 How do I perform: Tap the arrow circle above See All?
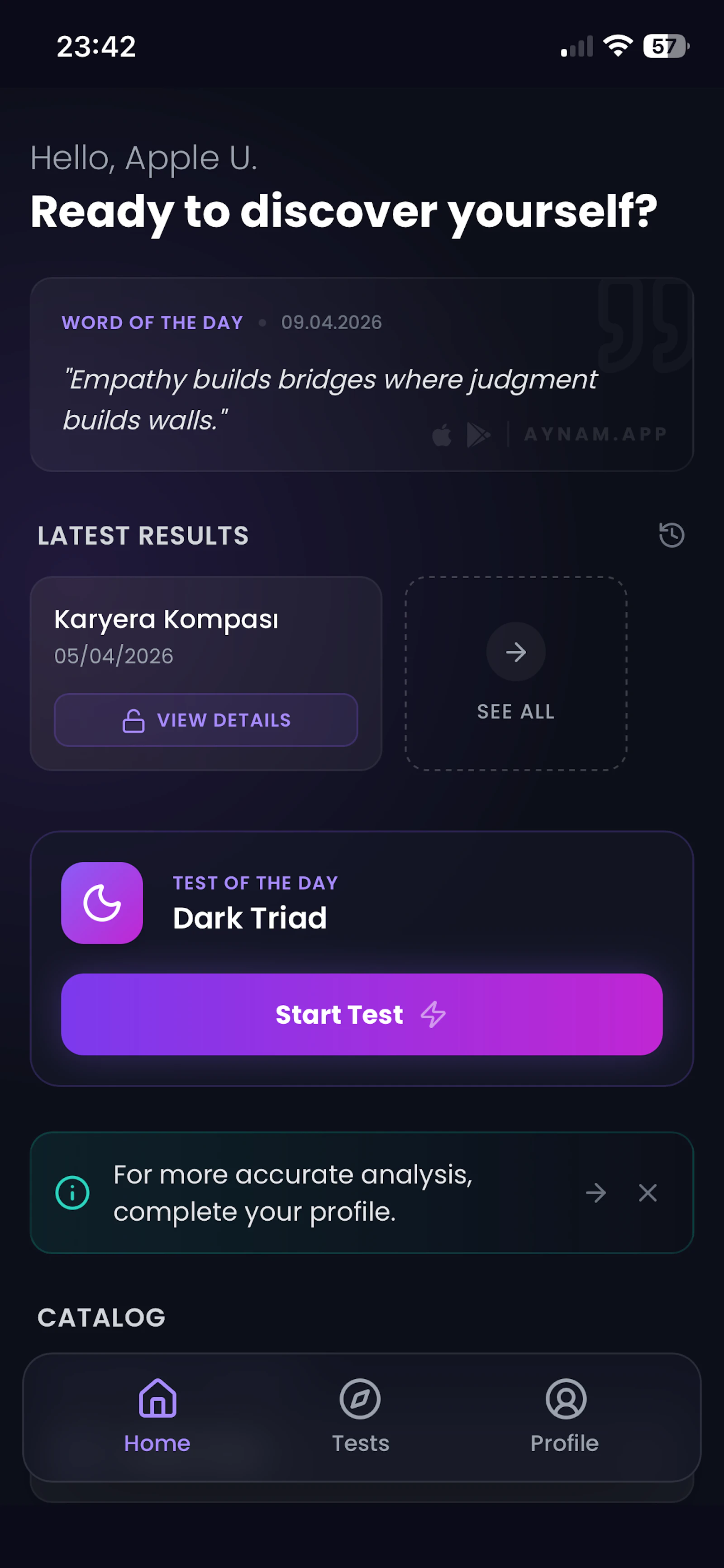pyautogui.click(x=516, y=652)
